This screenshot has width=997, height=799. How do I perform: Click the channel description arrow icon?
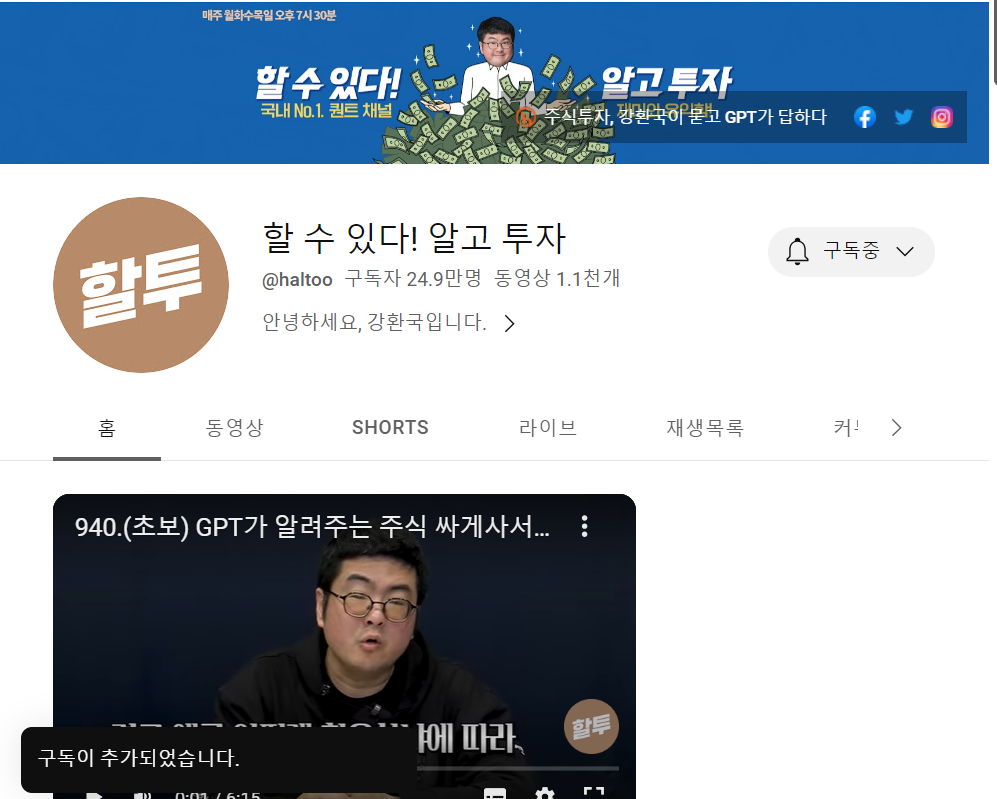(x=509, y=324)
